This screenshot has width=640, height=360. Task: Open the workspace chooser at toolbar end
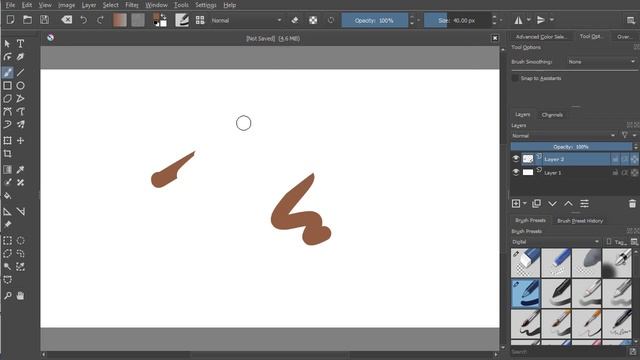click(631, 20)
